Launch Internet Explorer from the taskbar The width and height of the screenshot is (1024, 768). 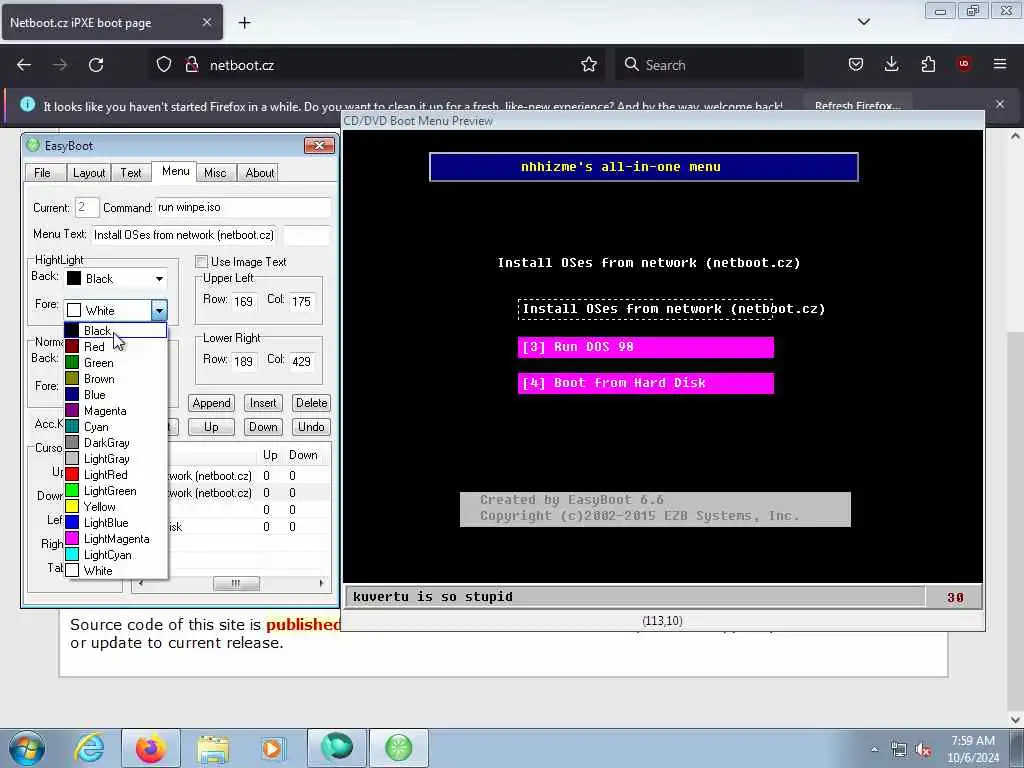89,748
